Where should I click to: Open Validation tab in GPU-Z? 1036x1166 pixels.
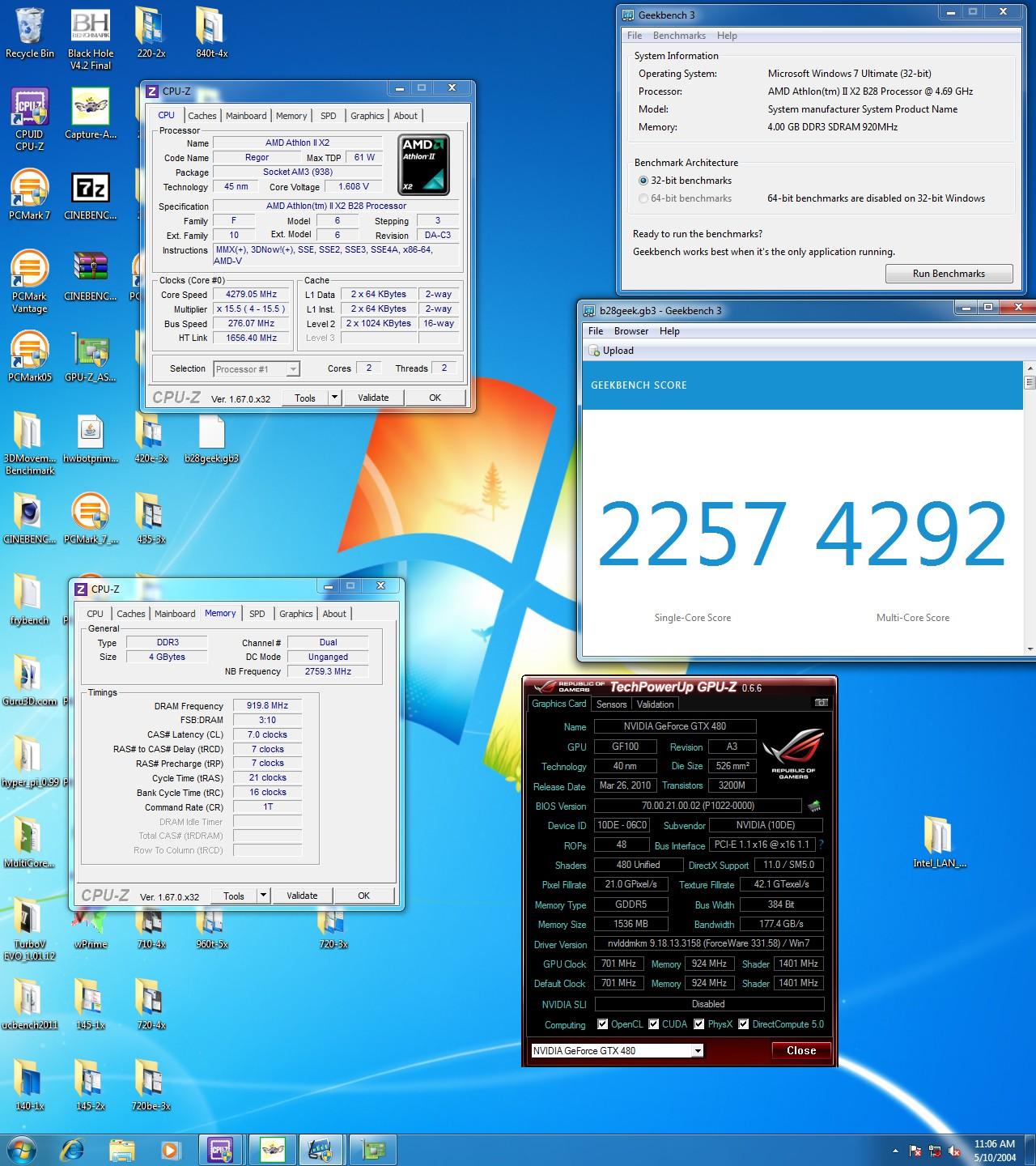coord(656,704)
